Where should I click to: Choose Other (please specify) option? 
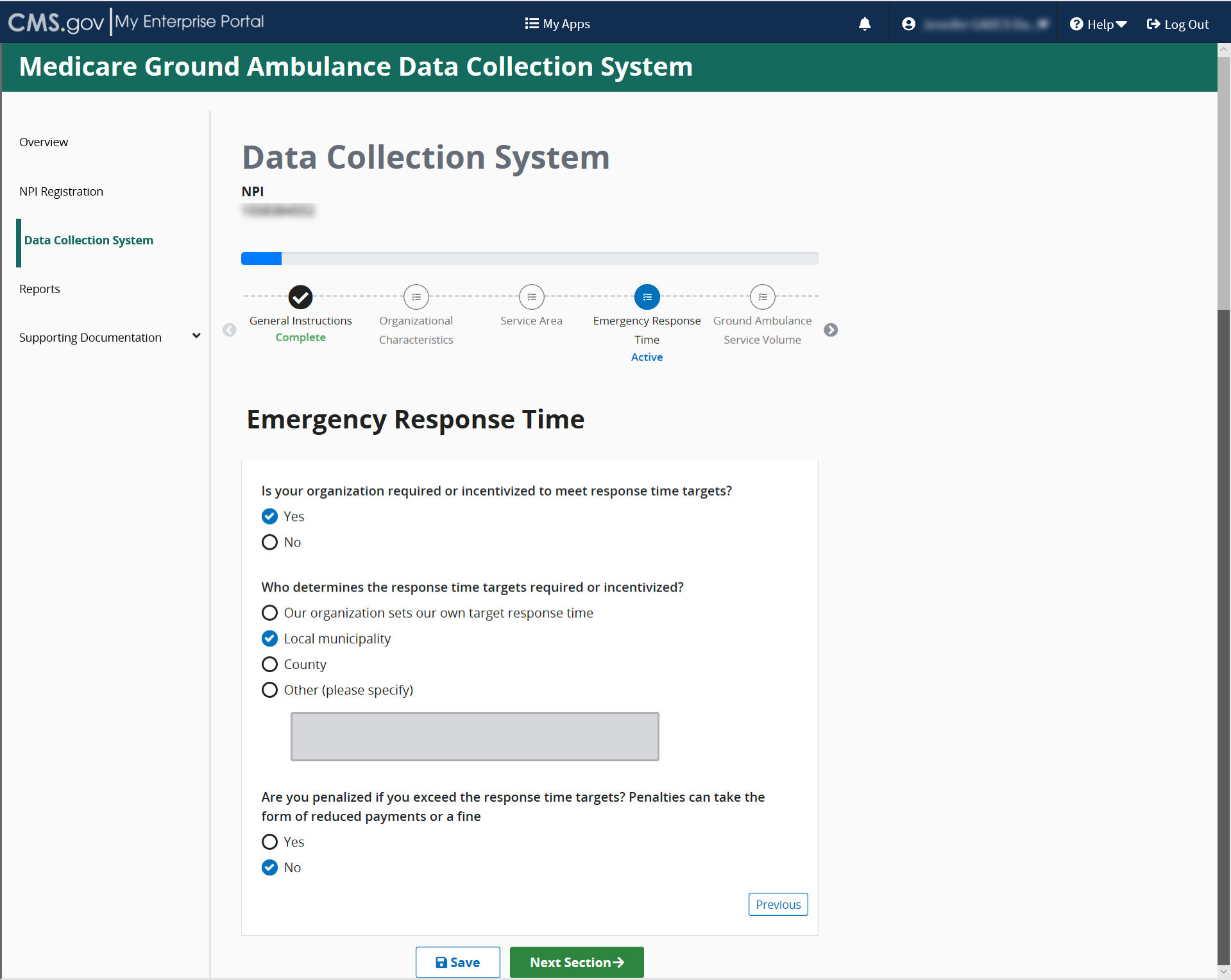[x=269, y=690]
